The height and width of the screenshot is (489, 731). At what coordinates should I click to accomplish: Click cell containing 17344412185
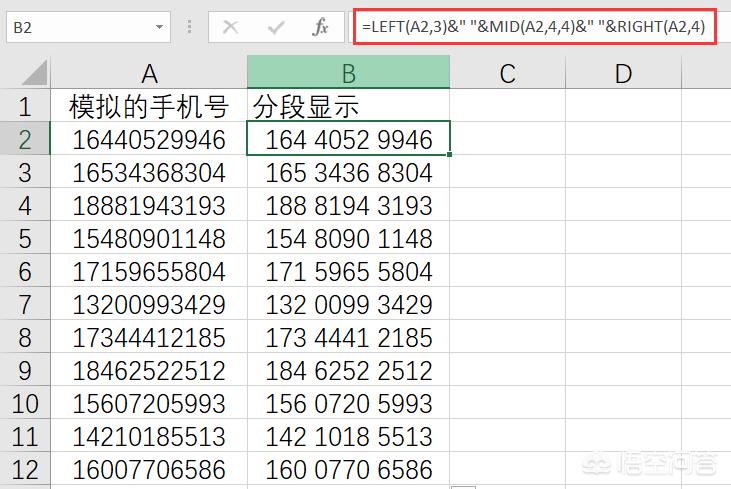pyautogui.click(x=149, y=337)
